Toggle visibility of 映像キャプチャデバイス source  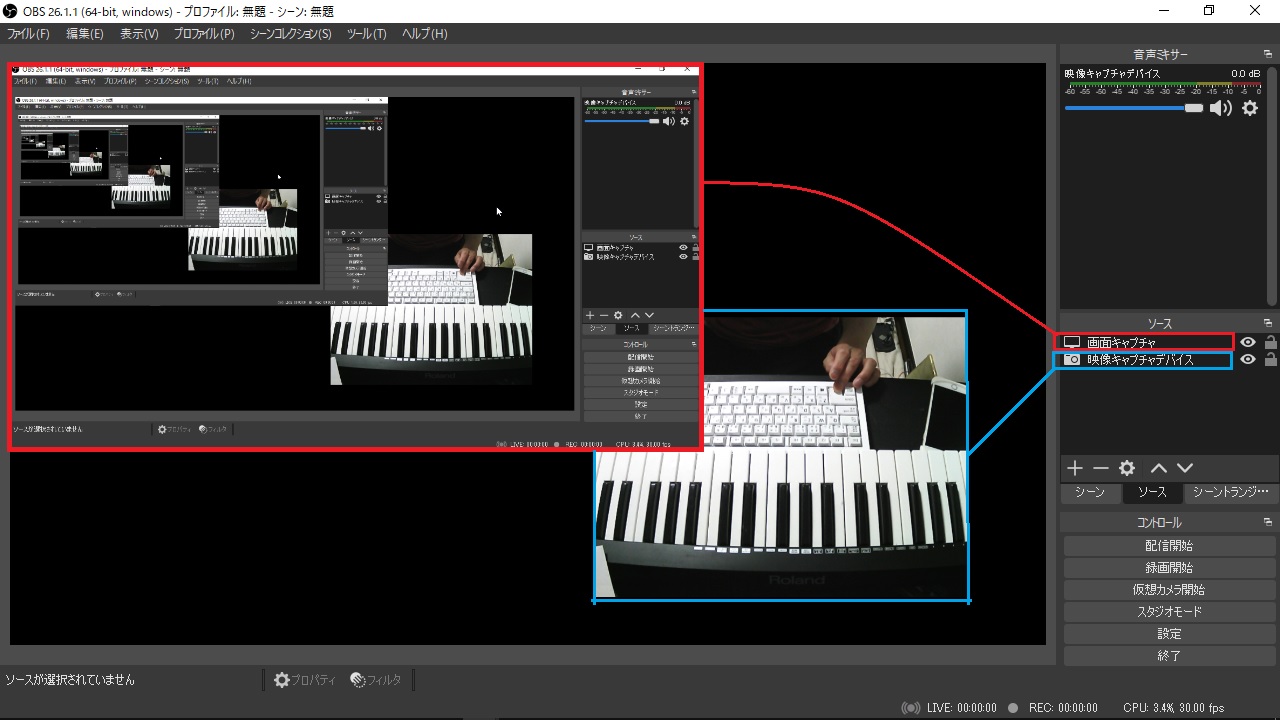1247,360
